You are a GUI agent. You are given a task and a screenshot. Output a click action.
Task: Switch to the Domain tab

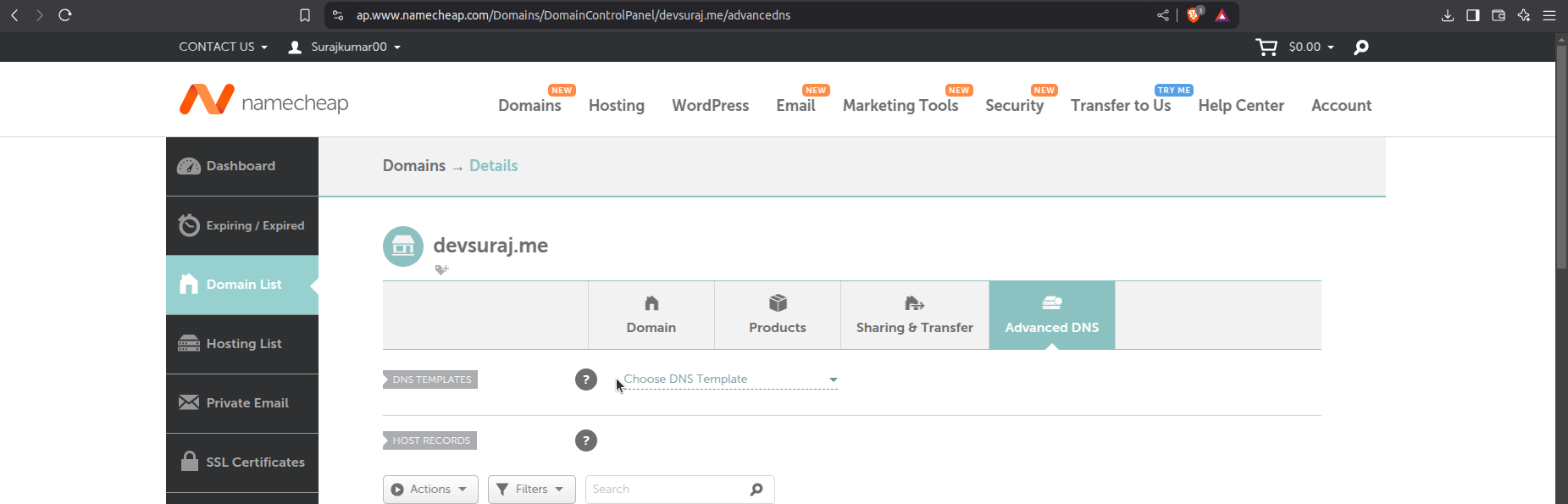click(651, 315)
